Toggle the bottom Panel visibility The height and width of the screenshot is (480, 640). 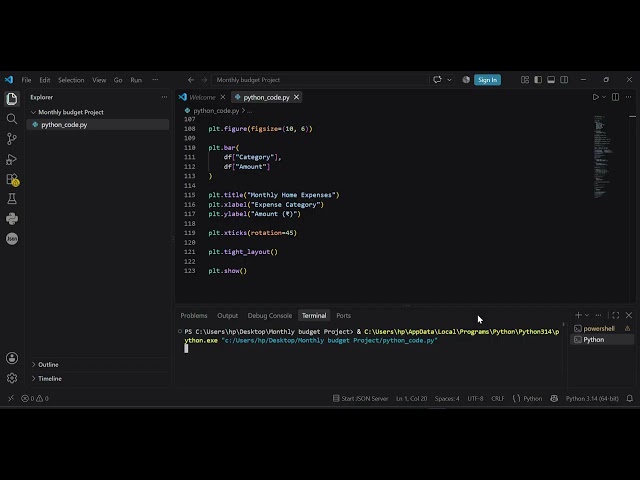click(x=551, y=80)
